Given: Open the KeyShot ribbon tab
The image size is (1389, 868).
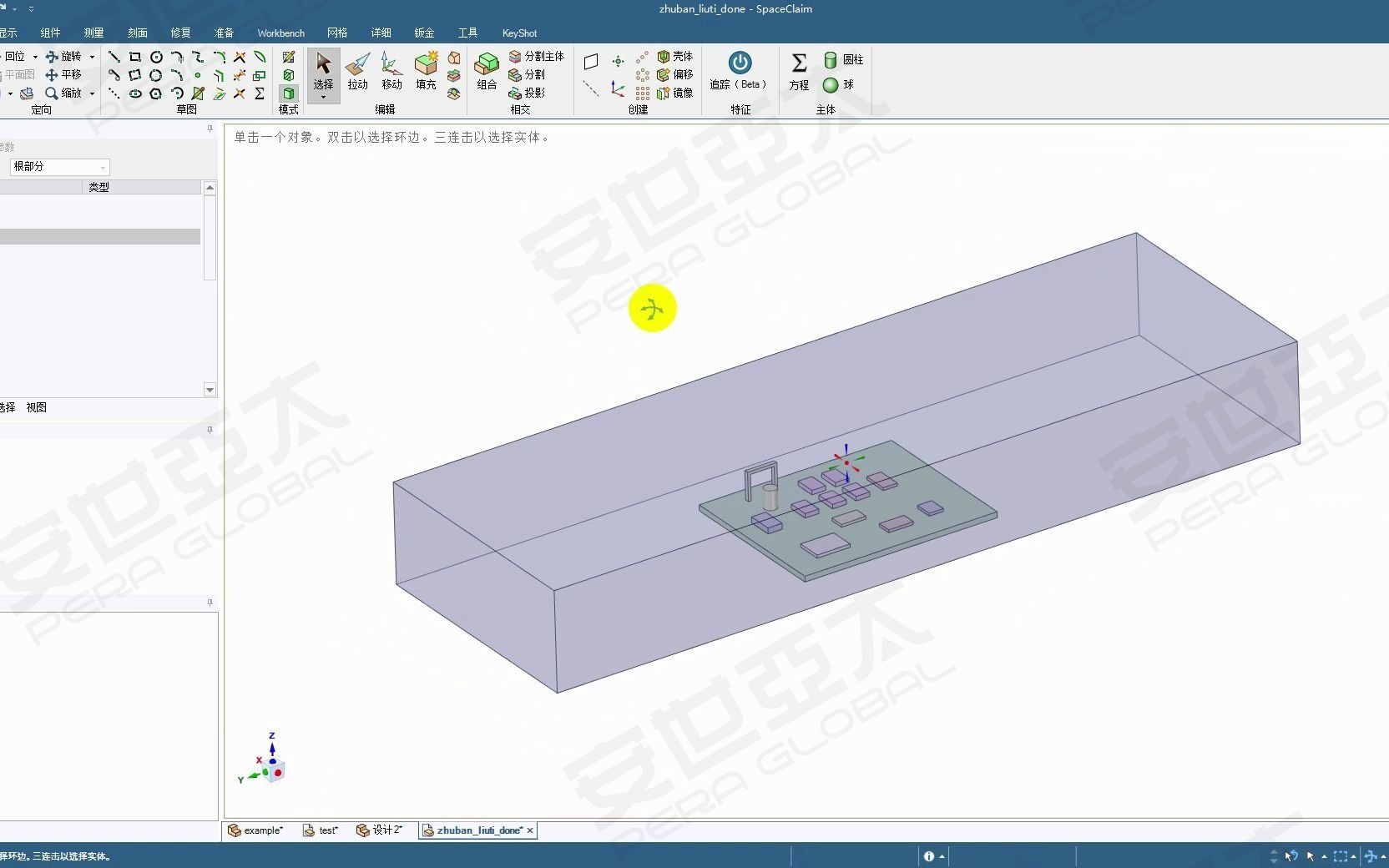Looking at the screenshot, I should click(x=519, y=33).
